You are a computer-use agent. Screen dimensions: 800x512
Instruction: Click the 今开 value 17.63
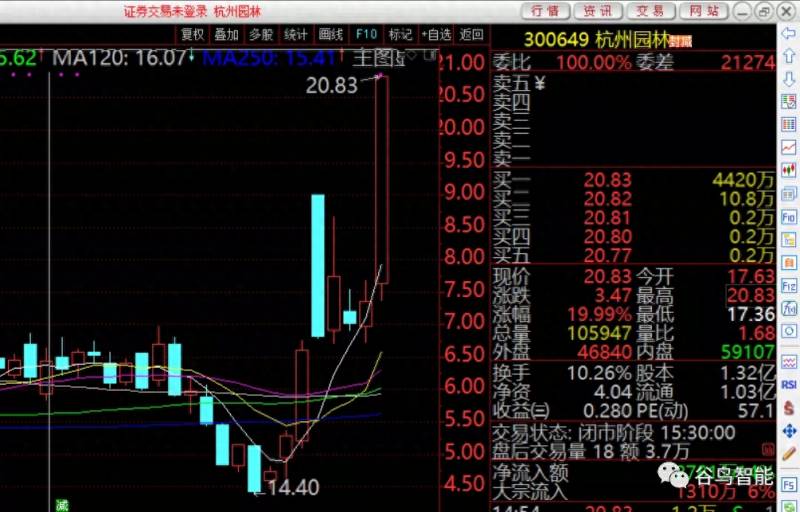[x=751, y=277]
